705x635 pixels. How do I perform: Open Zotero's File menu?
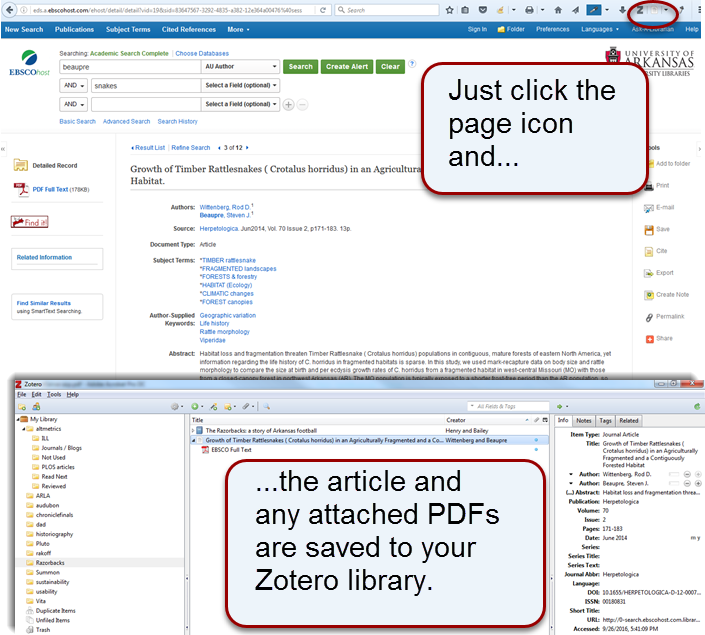pos(22,394)
